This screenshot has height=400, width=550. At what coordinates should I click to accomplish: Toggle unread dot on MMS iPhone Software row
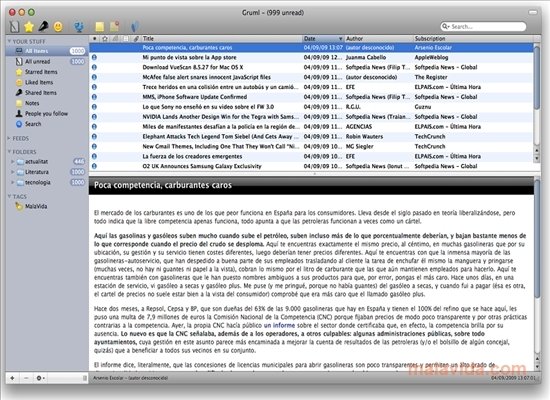tap(94, 97)
